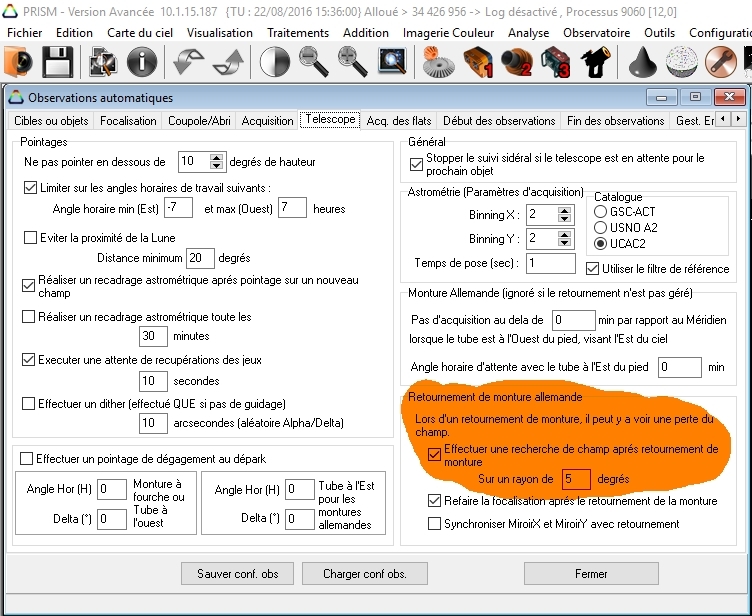Click the black telescope silhouette icon
The image size is (752, 616).
coord(598,62)
